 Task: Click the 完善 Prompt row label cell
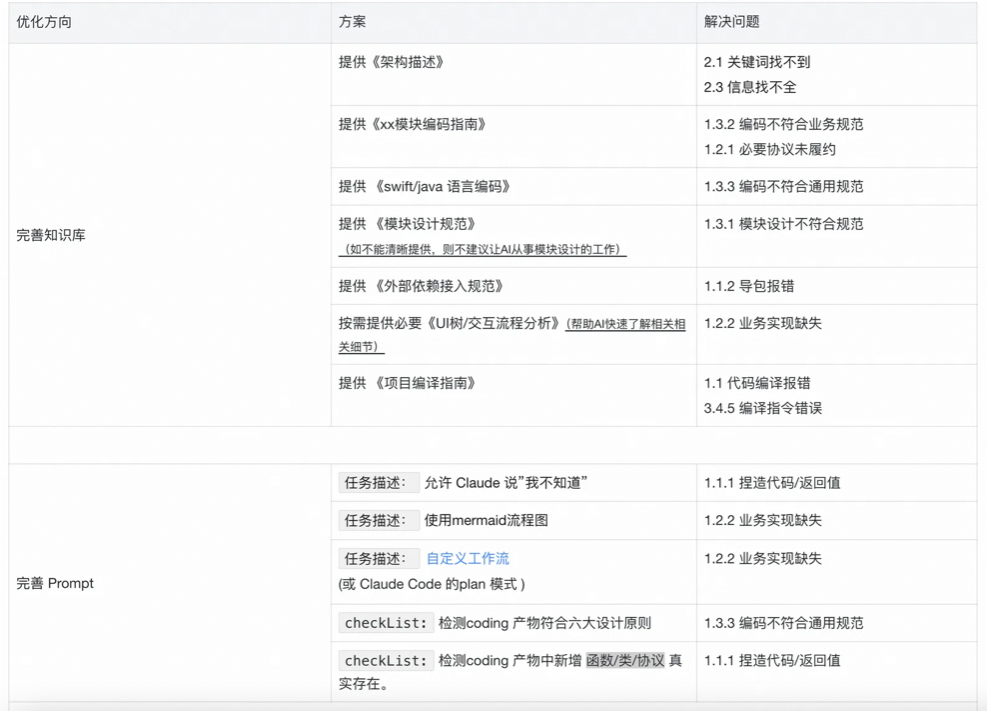55,583
